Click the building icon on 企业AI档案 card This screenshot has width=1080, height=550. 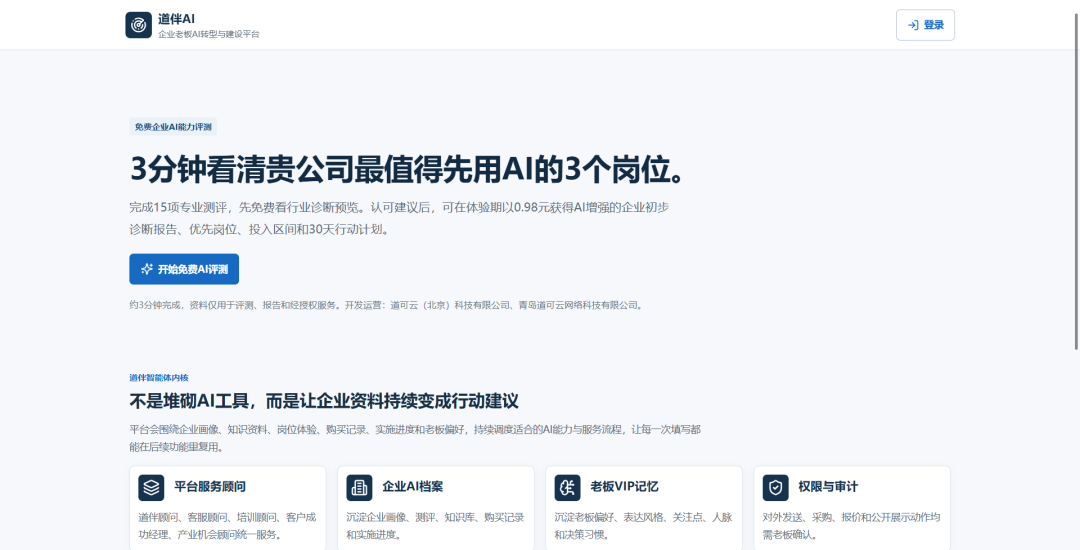[360, 487]
